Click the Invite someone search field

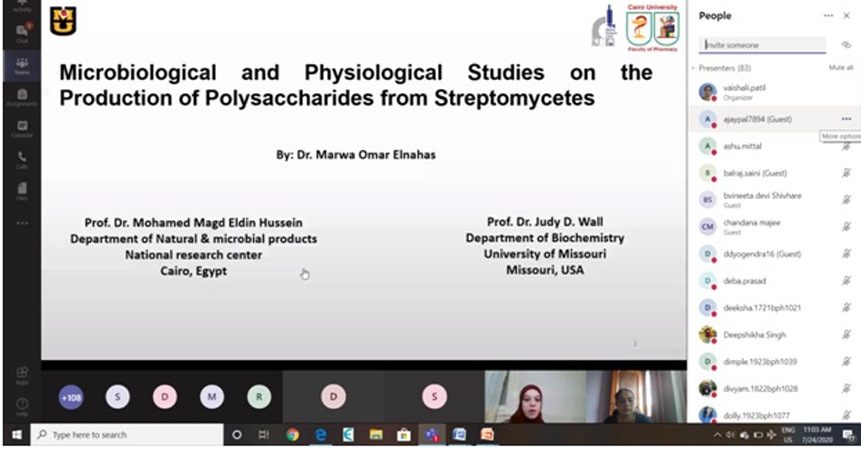[764, 45]
